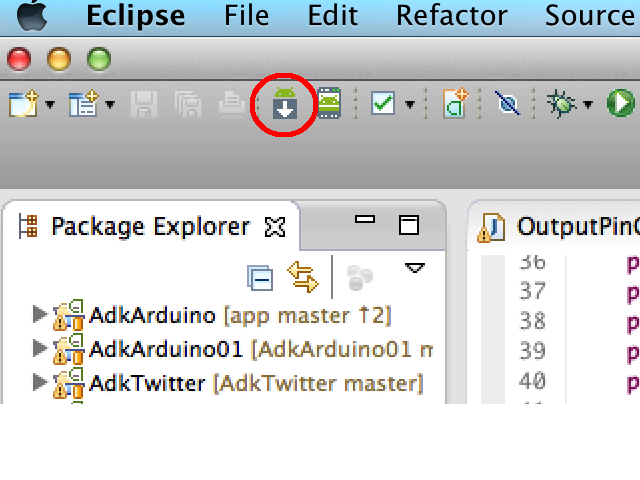Click the Android Lint checkmark icon

coord(383,103)
